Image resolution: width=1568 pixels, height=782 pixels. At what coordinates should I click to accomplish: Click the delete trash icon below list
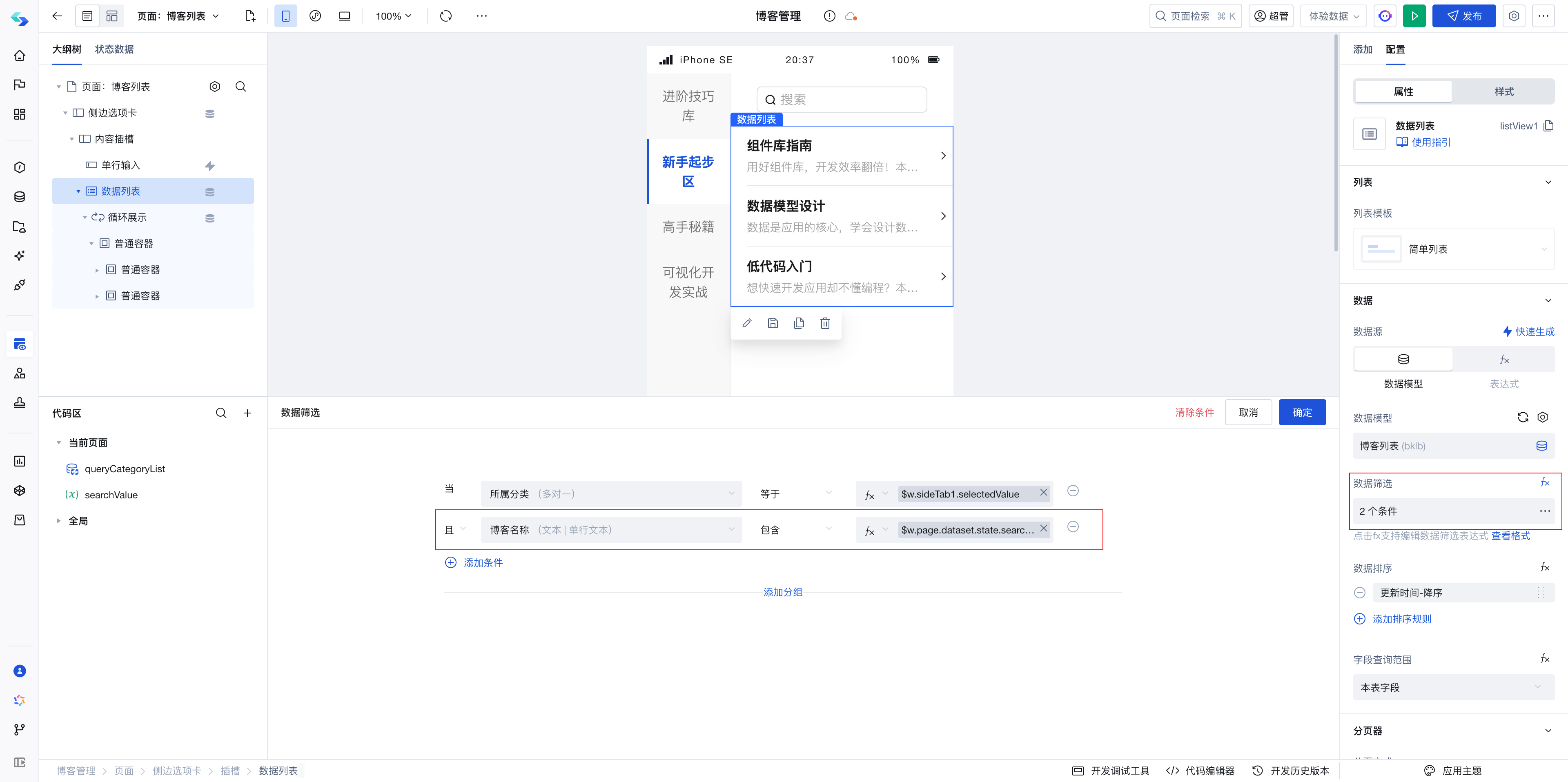[x=825, y=323]
